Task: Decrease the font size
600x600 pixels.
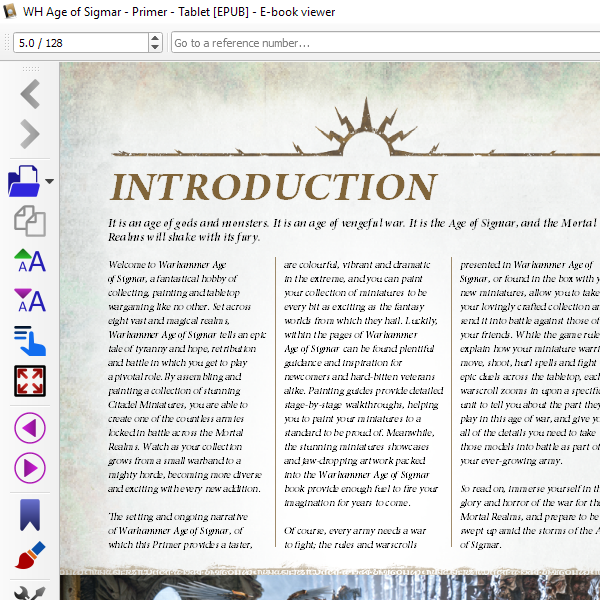Action: (x=30, y=301)
